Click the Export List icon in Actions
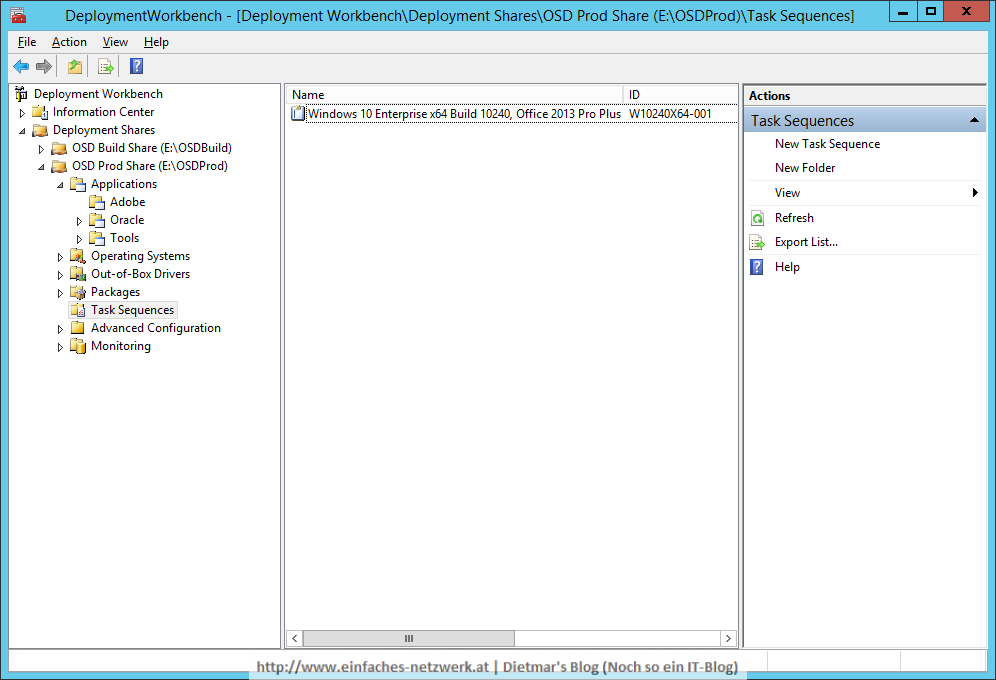 [757, 243]
